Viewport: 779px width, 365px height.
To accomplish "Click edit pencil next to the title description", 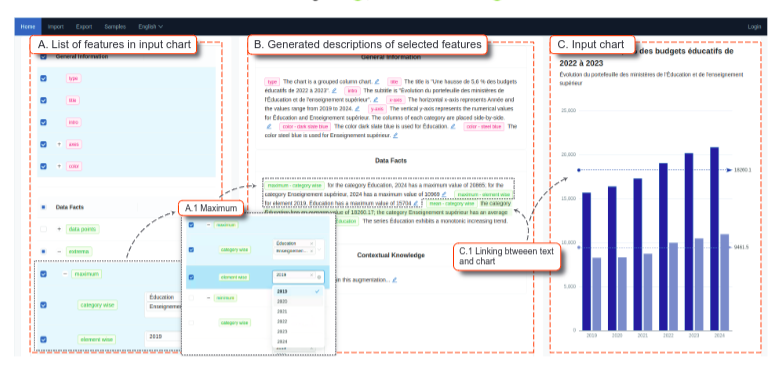I will (334, 91).
